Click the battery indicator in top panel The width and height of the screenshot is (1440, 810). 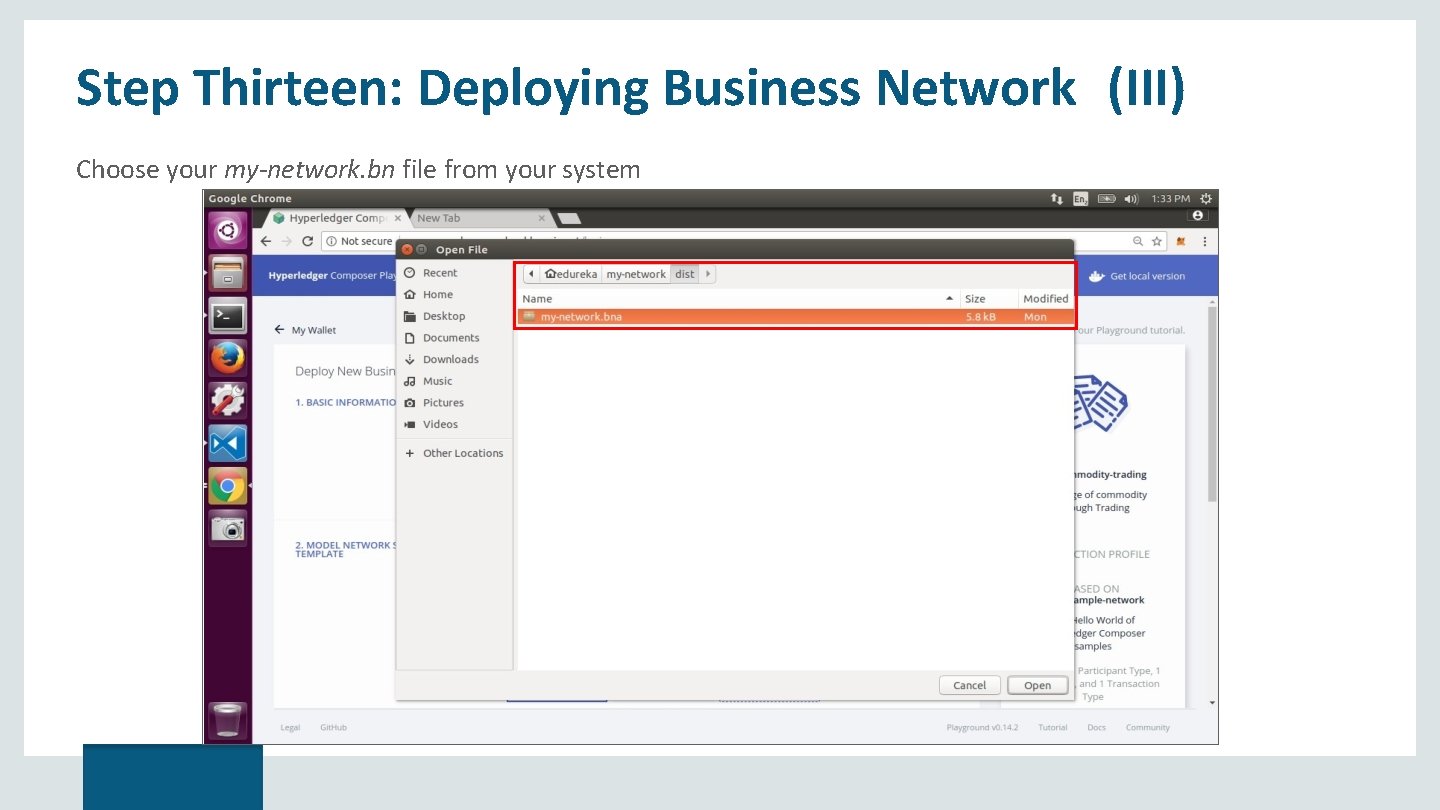tap(1106, 199)
